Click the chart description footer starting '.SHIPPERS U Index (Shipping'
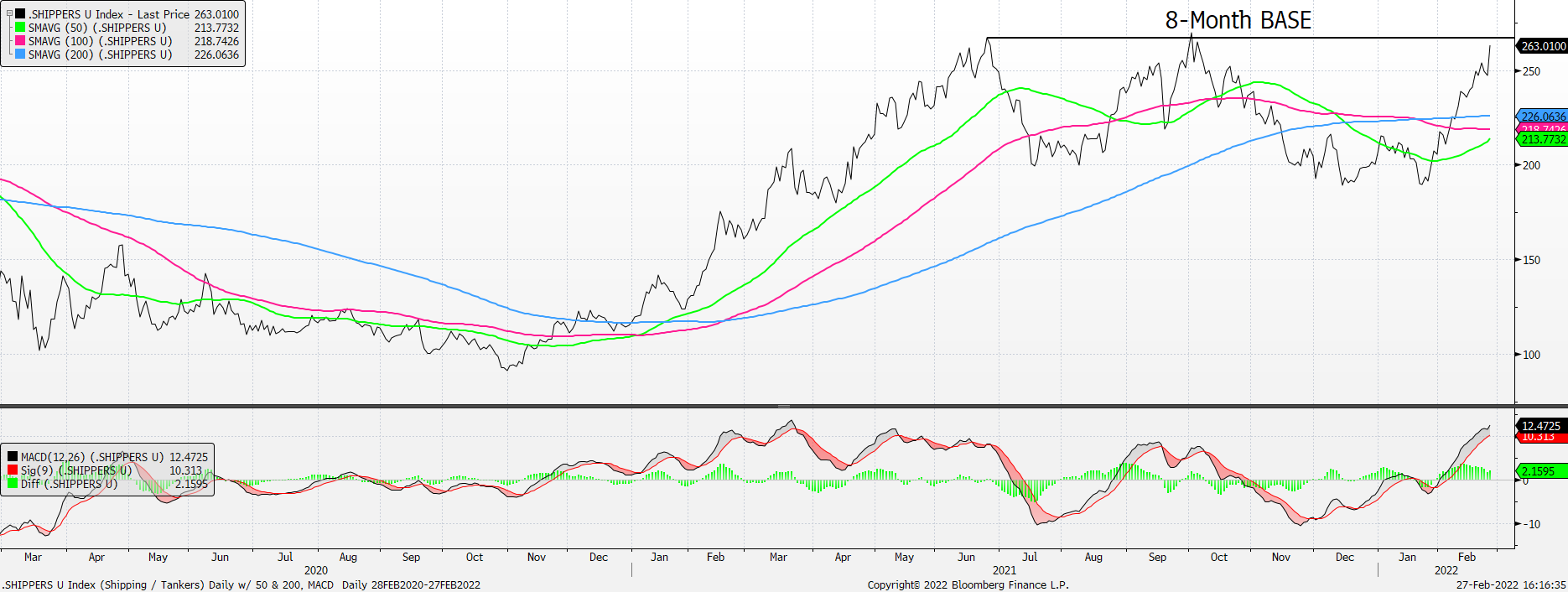The width and height of the screenshot is (1568, 592). [241, 584]
